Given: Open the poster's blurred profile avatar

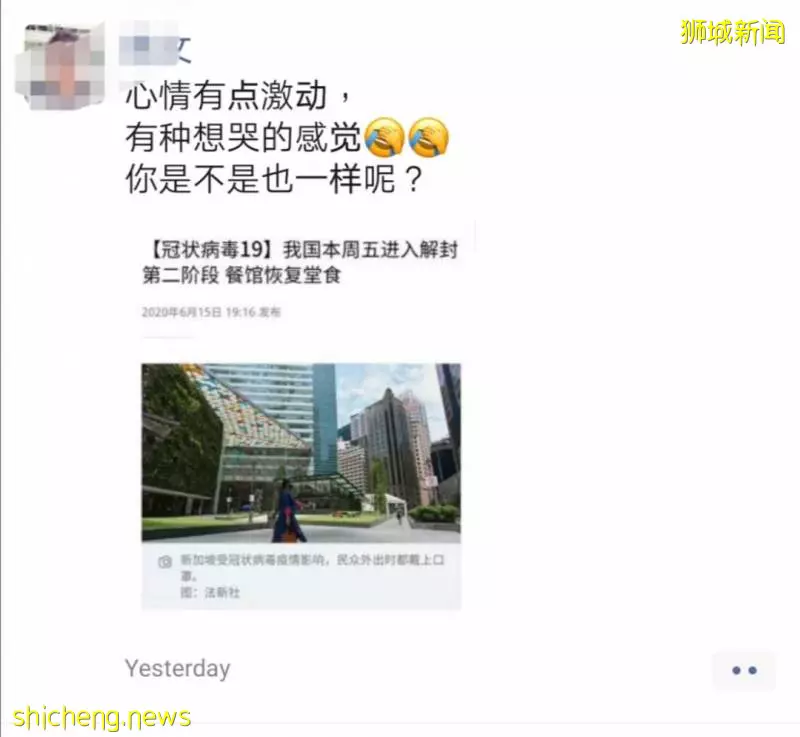Looking at the screenshot, I should (x=60, y=66).
